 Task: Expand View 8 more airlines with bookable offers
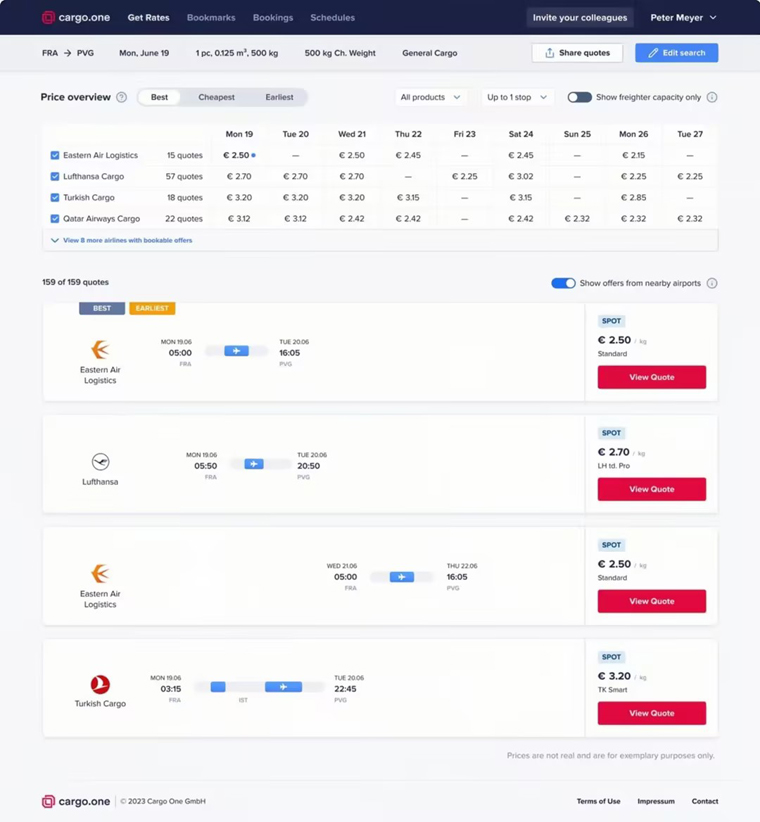point(122,240)
